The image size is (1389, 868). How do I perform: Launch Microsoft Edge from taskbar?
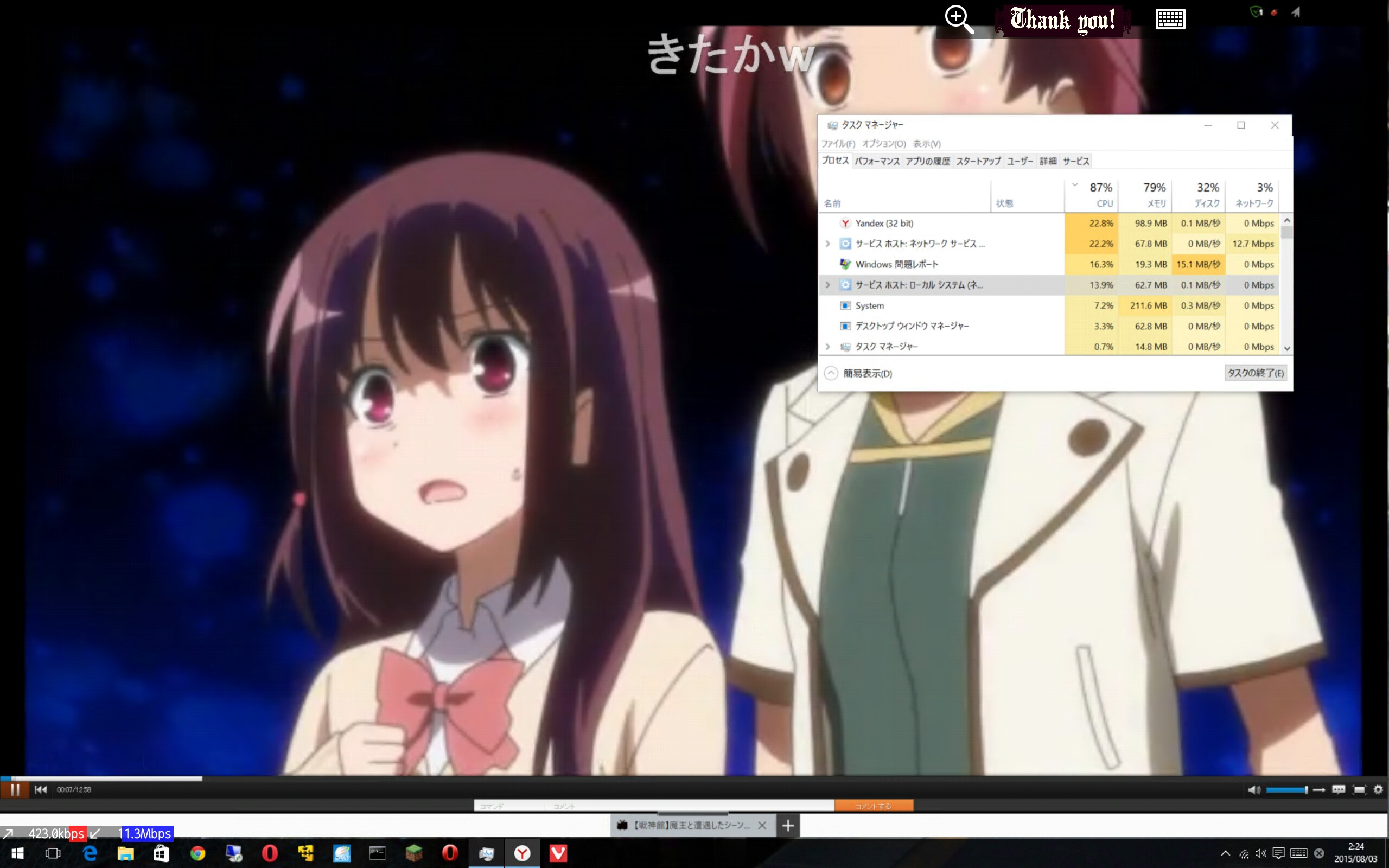point(90,854)
